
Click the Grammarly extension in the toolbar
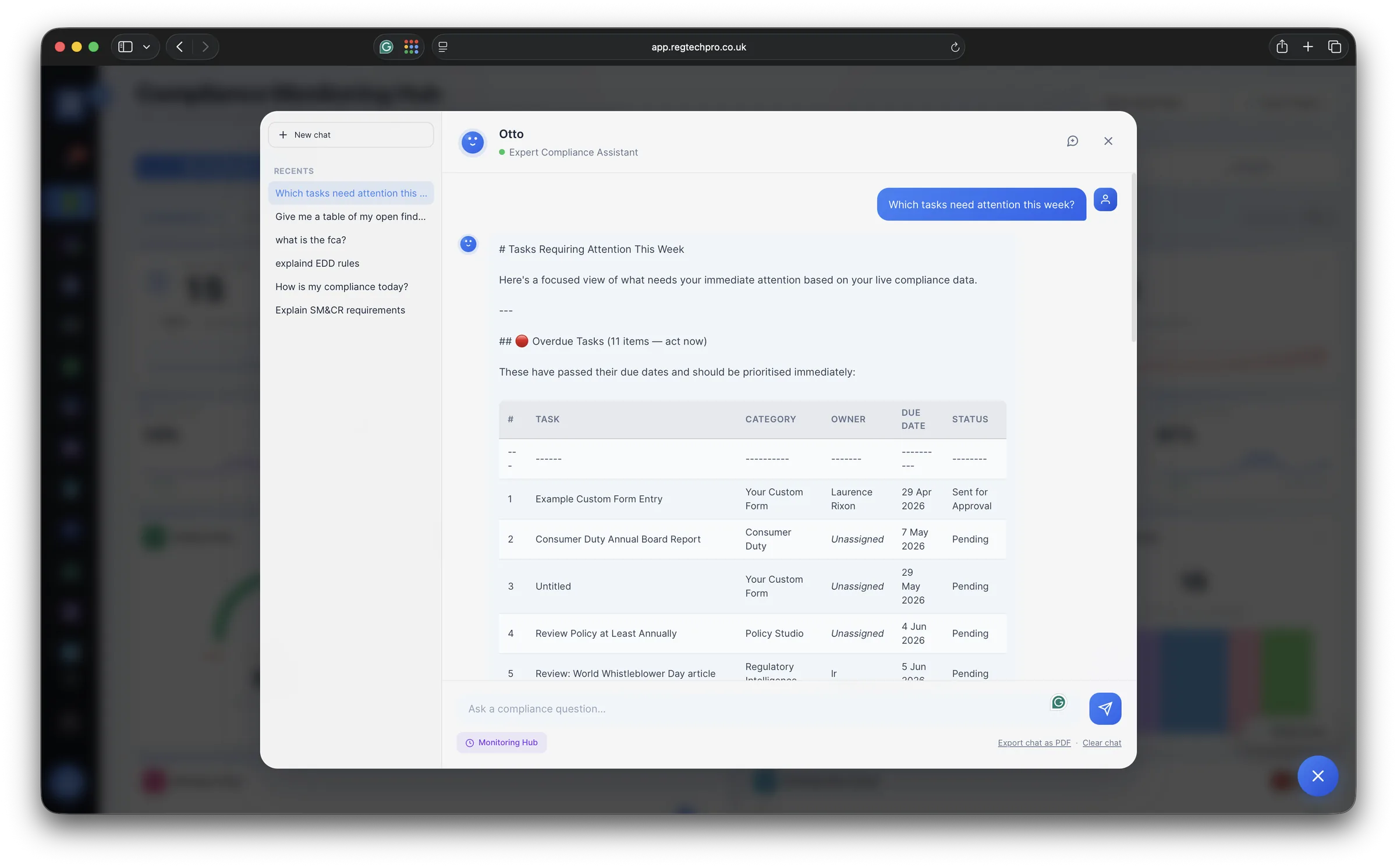(x=386, y=47)
